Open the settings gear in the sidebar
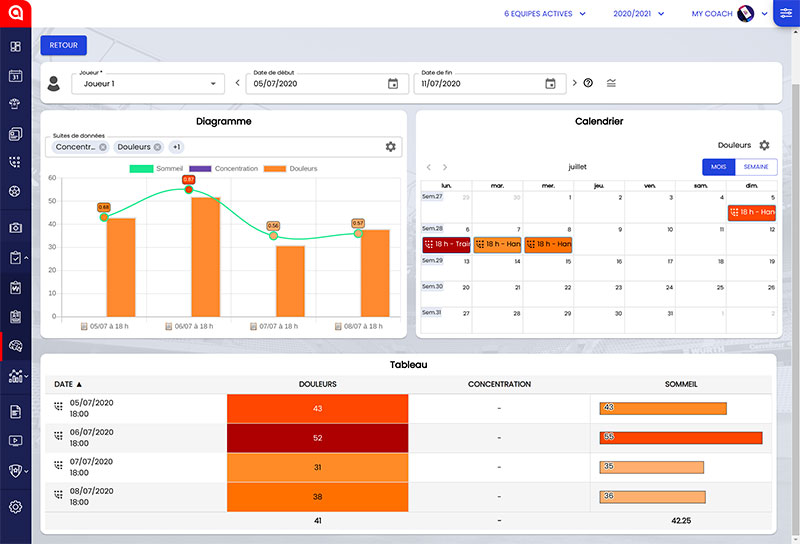The image size is (800, 544). 15,506
